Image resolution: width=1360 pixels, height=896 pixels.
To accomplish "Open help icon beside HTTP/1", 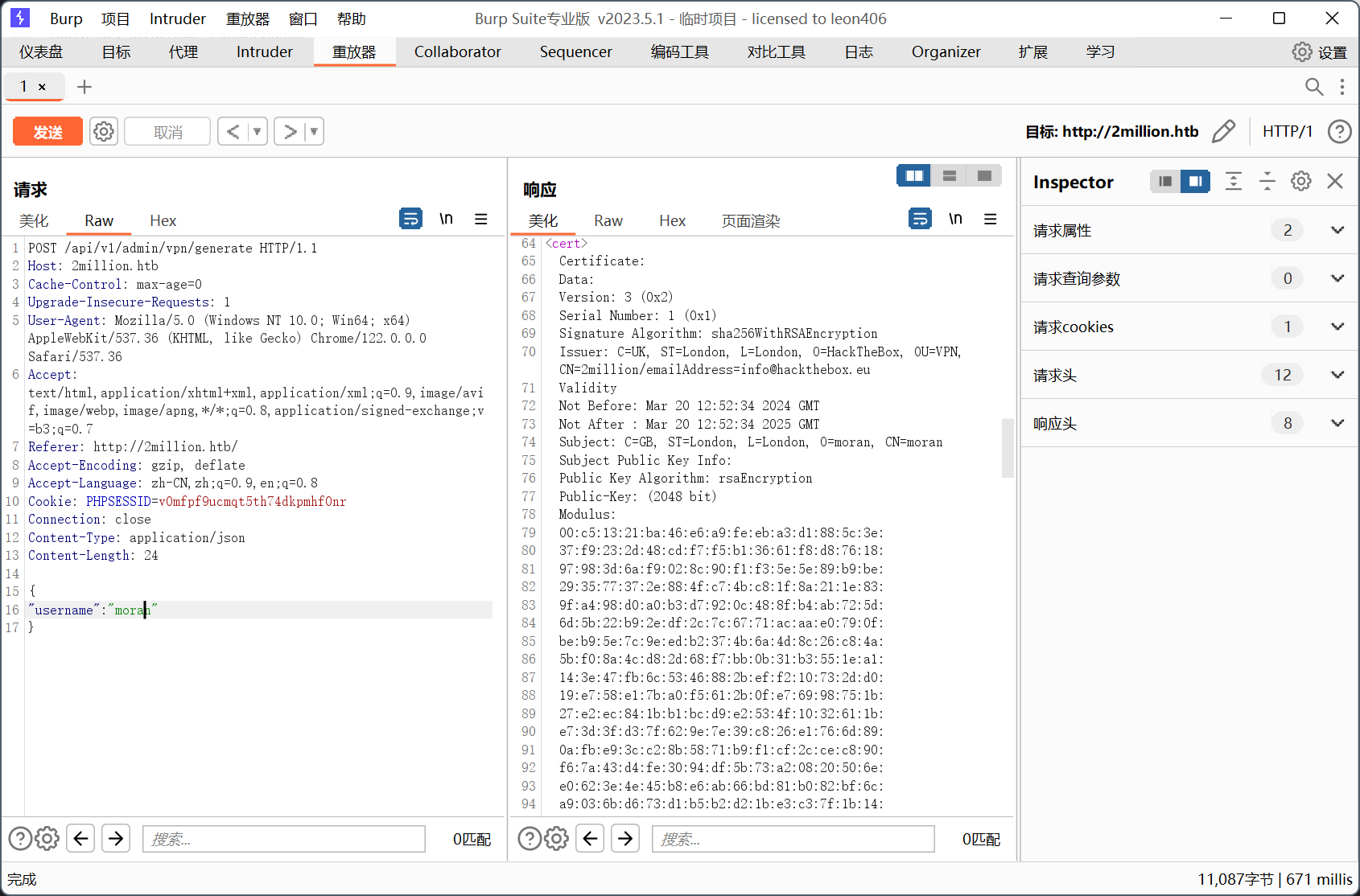I will point(1339,131).
